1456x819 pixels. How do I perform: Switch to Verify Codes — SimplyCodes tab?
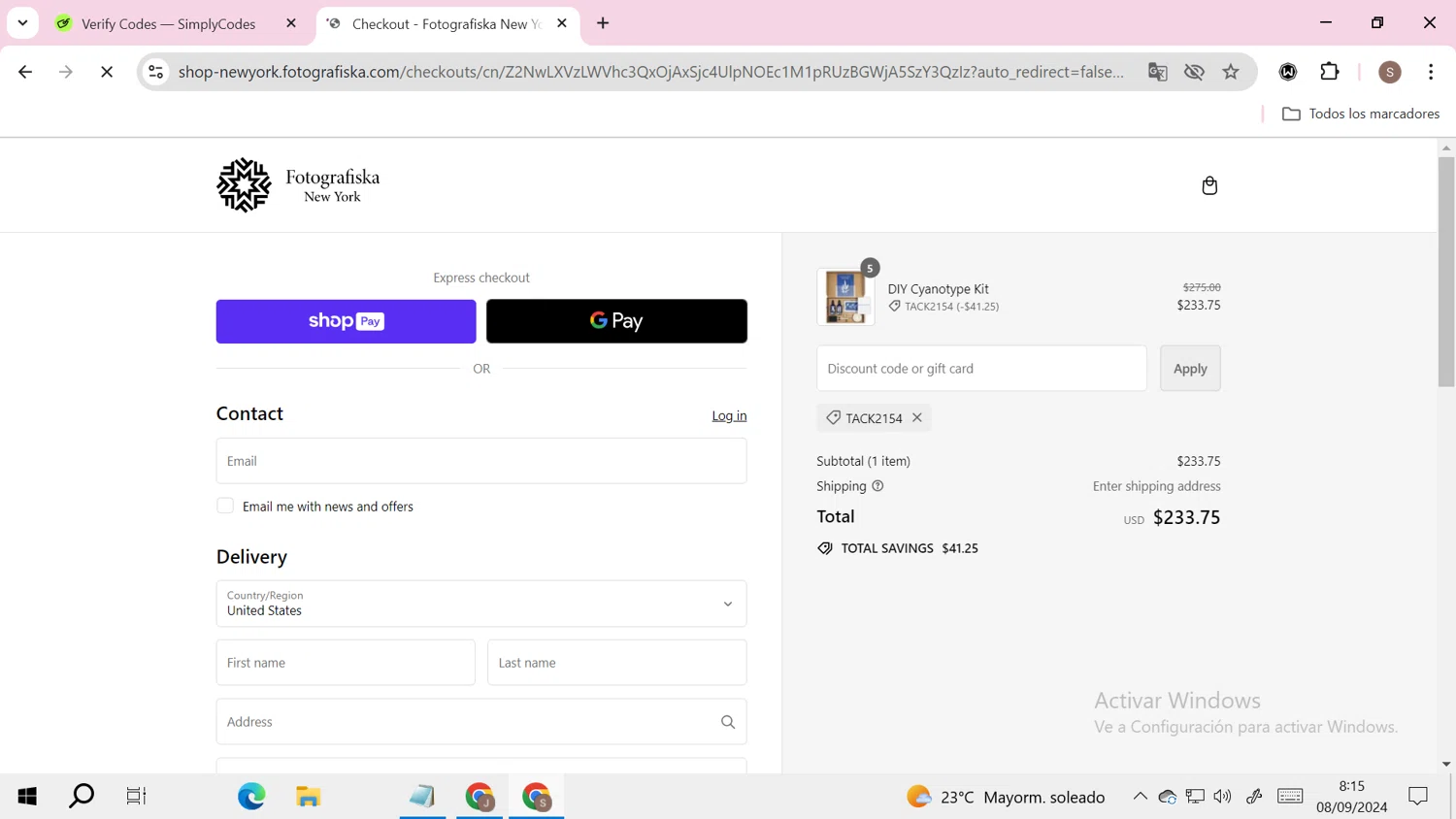[168, 23]
